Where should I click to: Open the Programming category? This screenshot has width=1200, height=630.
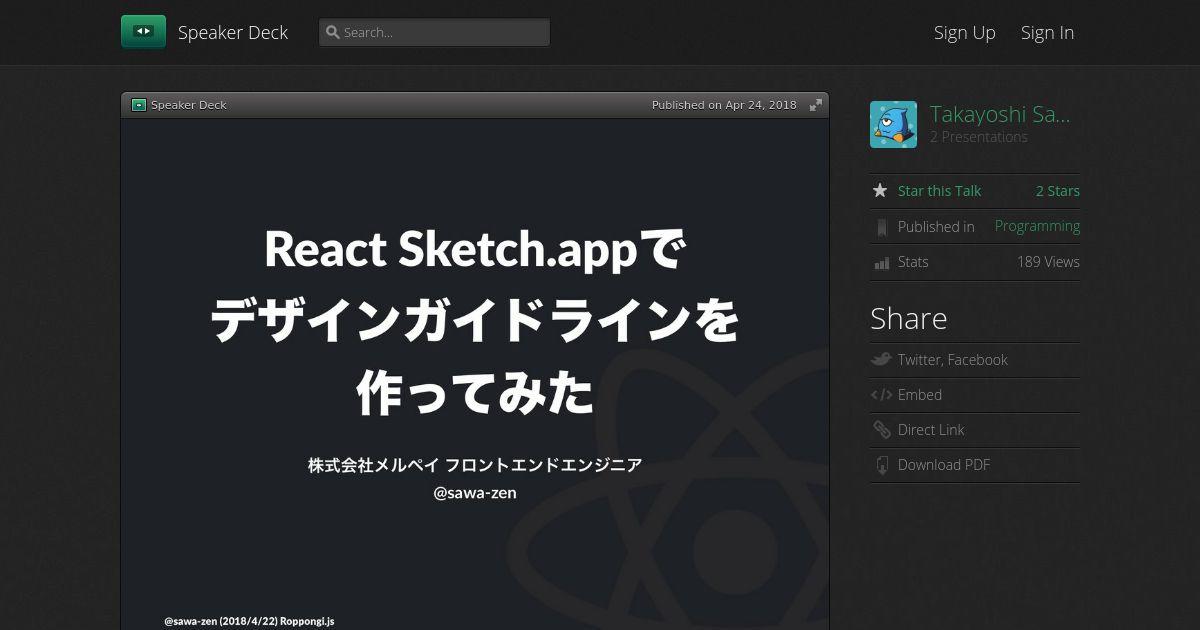[x=1037, y=226]
